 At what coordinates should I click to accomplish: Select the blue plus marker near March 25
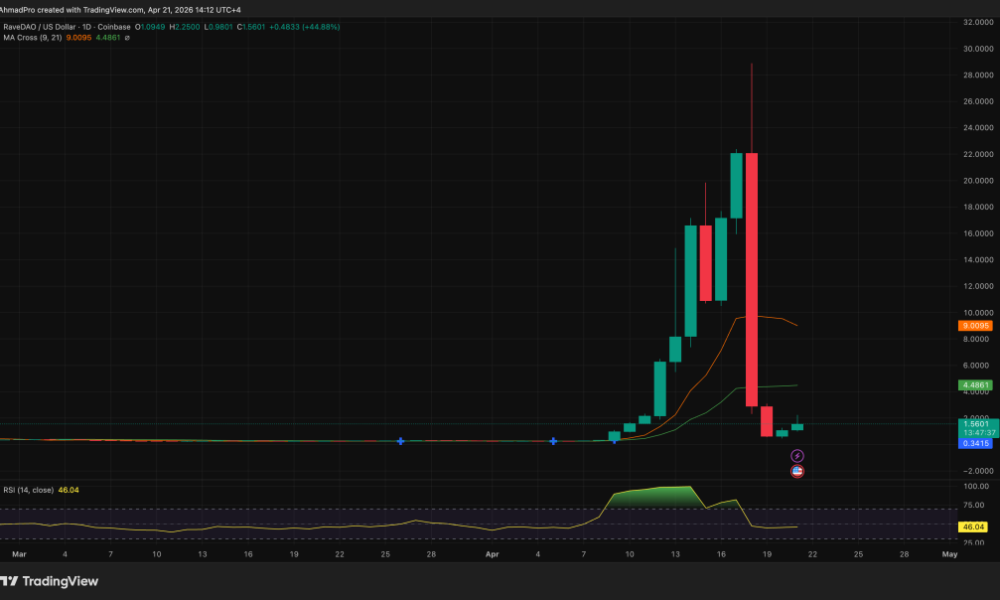[400, 440]
